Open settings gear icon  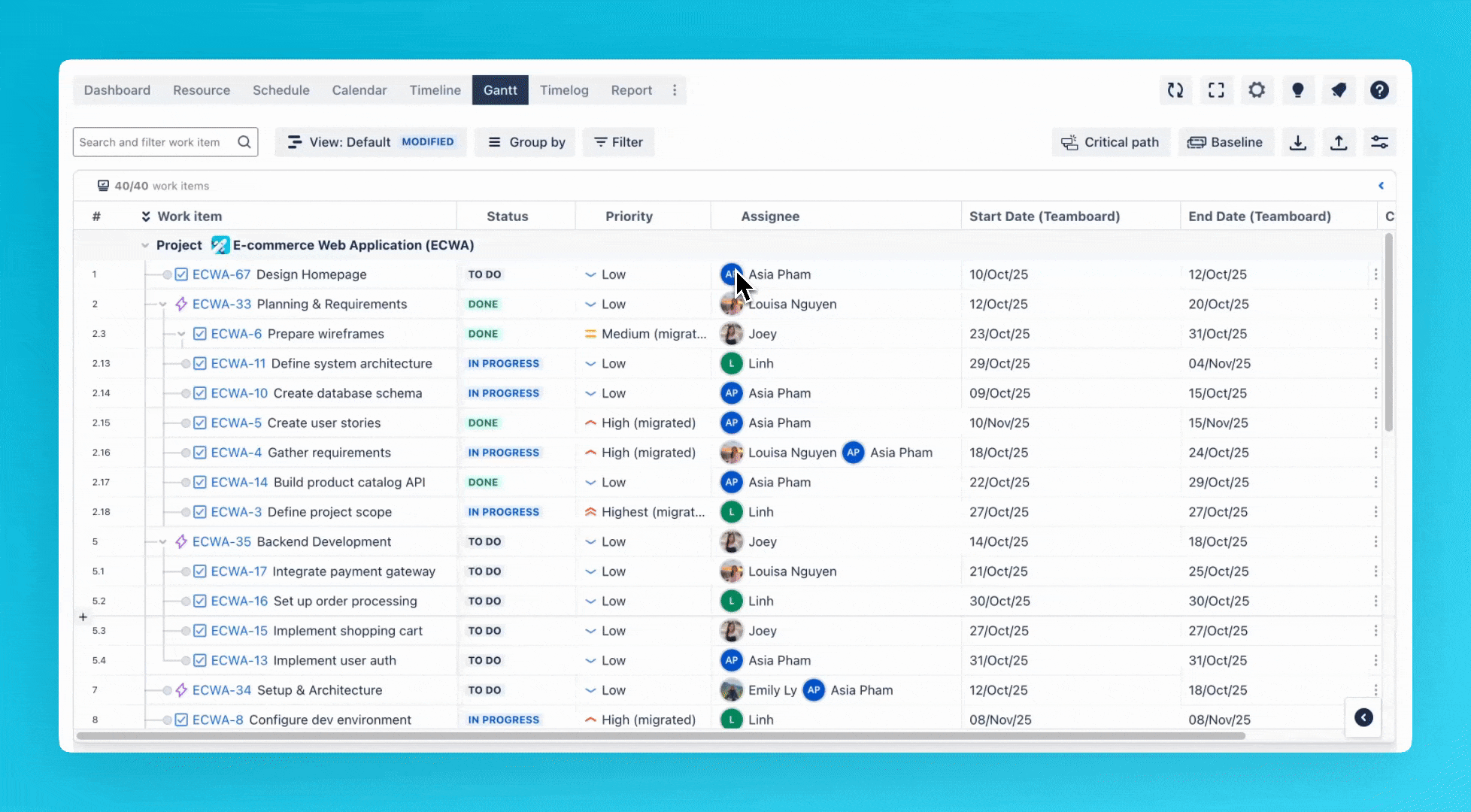(1257, 90)
